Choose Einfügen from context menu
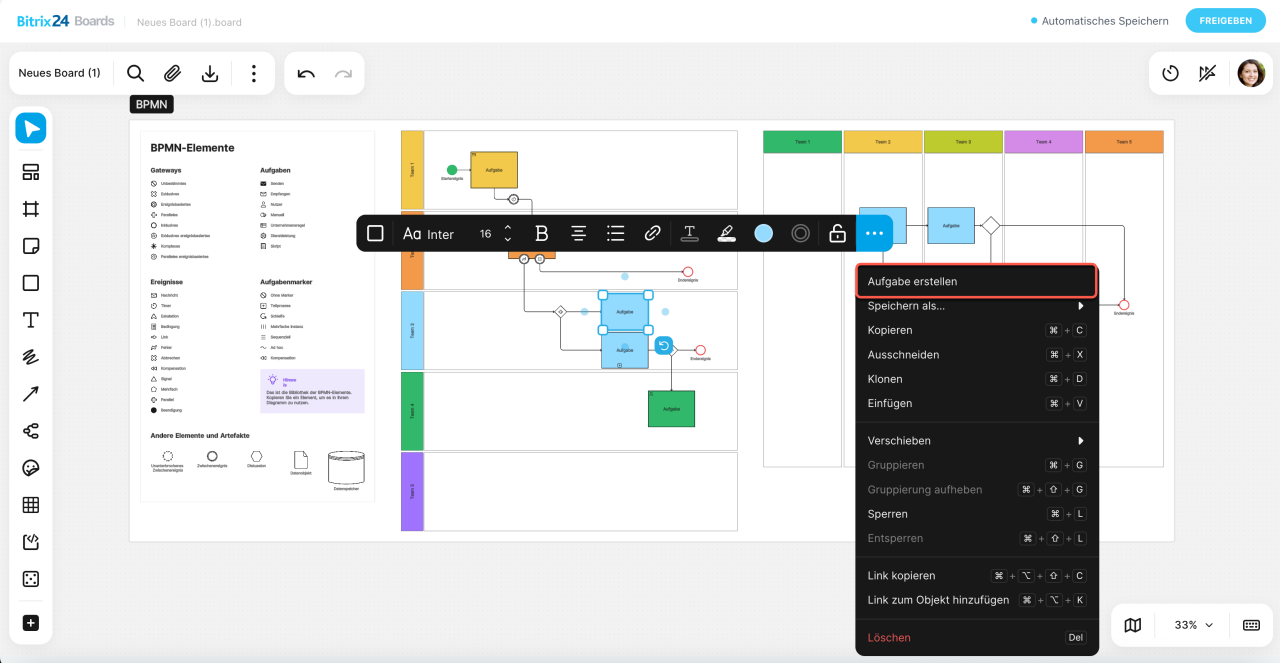The height and width of the screenshot is (663, 1280). pos(977,403)
